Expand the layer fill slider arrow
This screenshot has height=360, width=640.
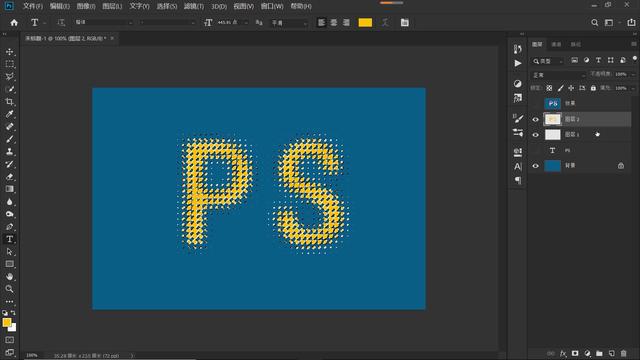click(633, 88)
